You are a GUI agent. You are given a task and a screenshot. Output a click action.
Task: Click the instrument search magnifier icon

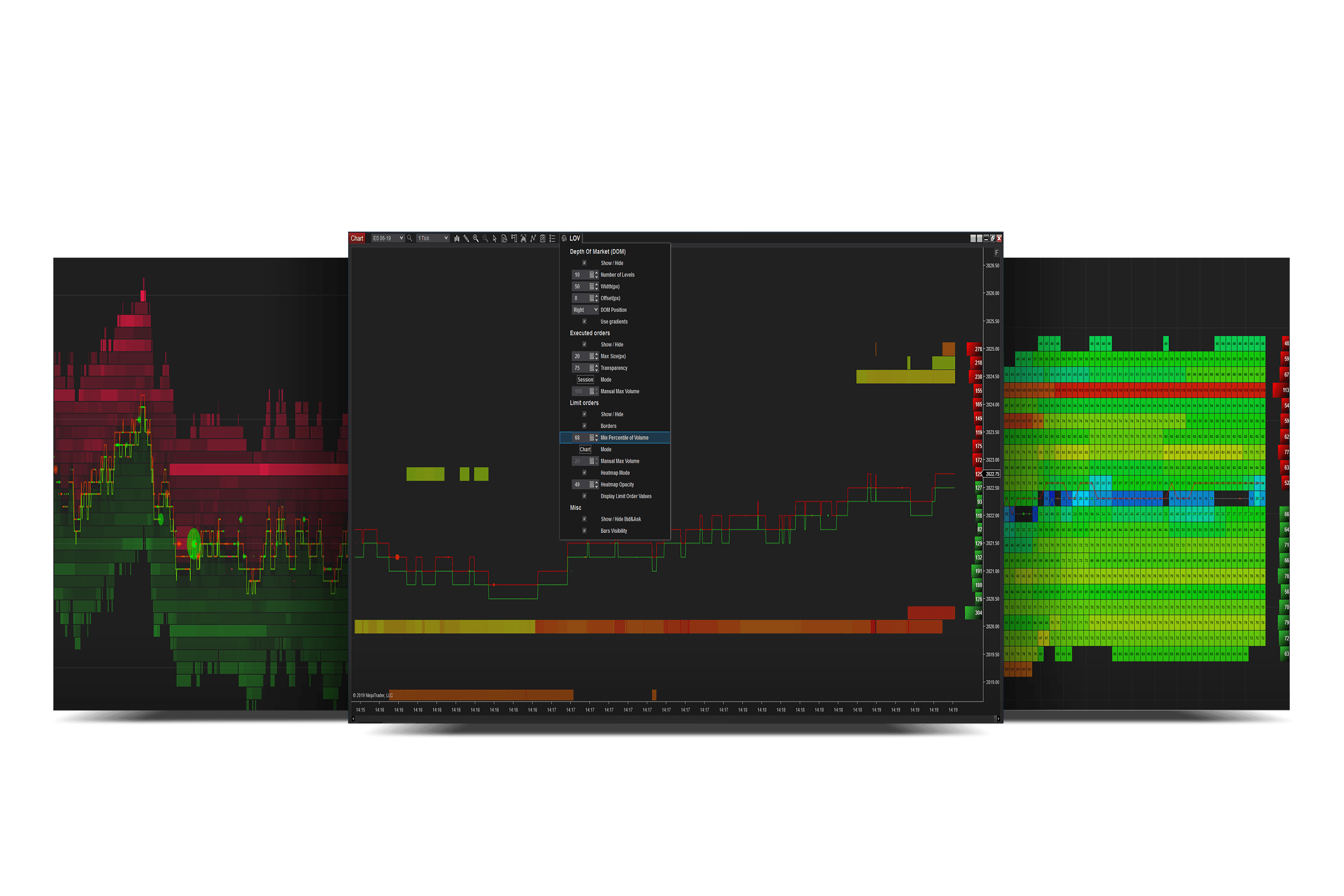(x=409, y=238)
